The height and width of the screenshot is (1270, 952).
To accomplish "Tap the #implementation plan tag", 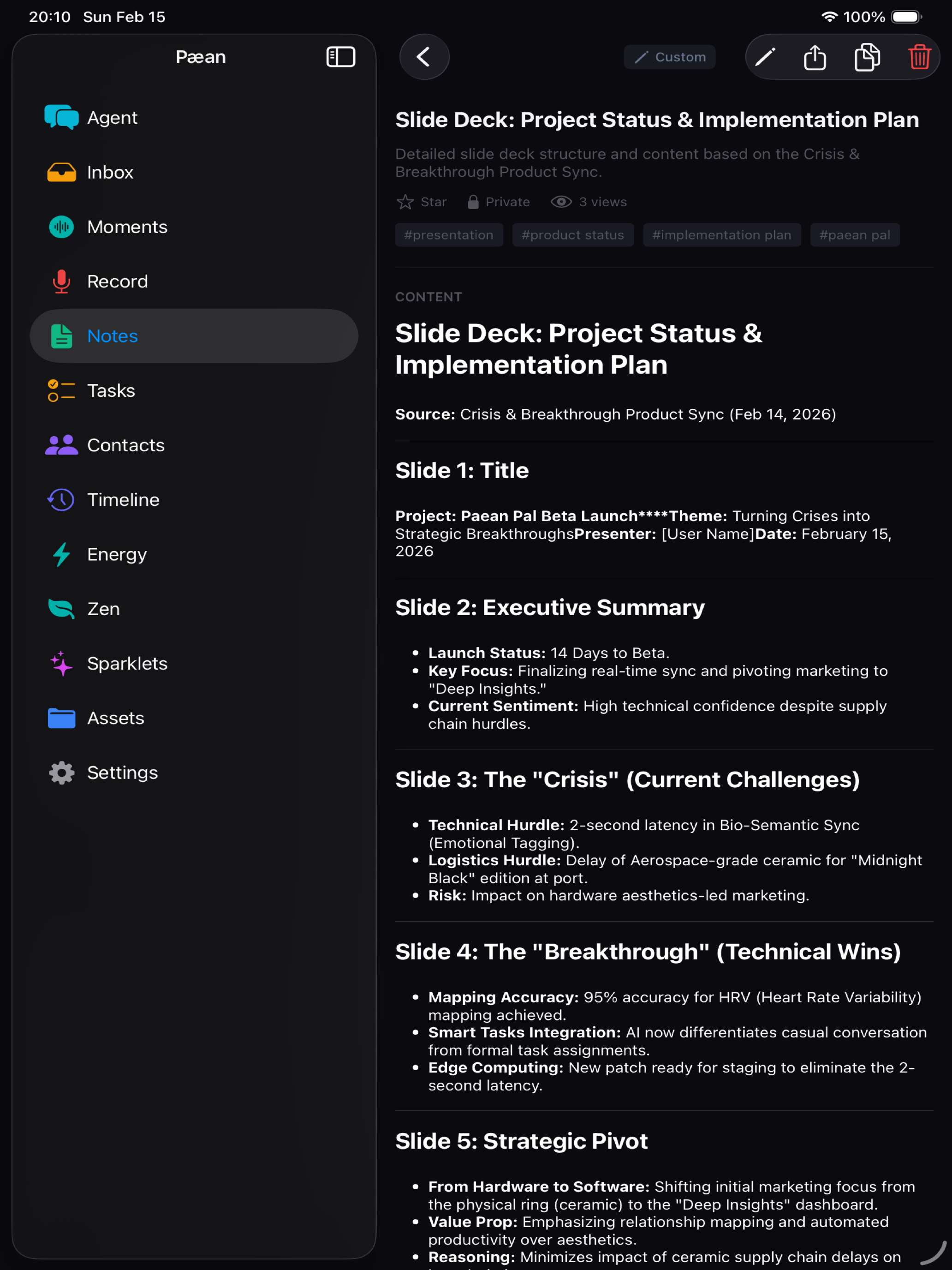I will tap(722, 235).
